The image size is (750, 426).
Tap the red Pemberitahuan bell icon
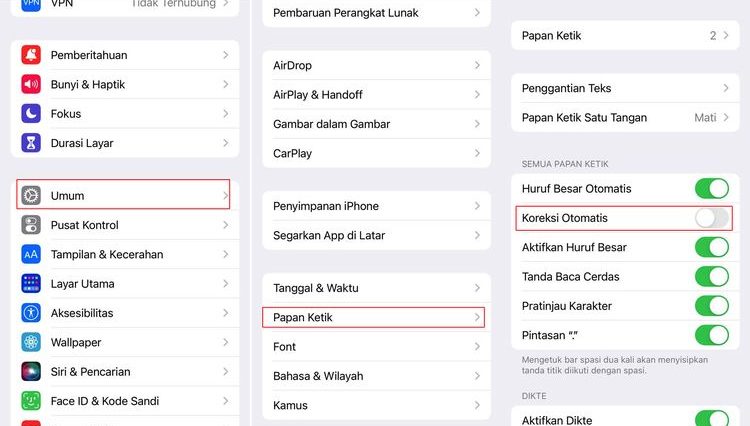coord(31,55)
